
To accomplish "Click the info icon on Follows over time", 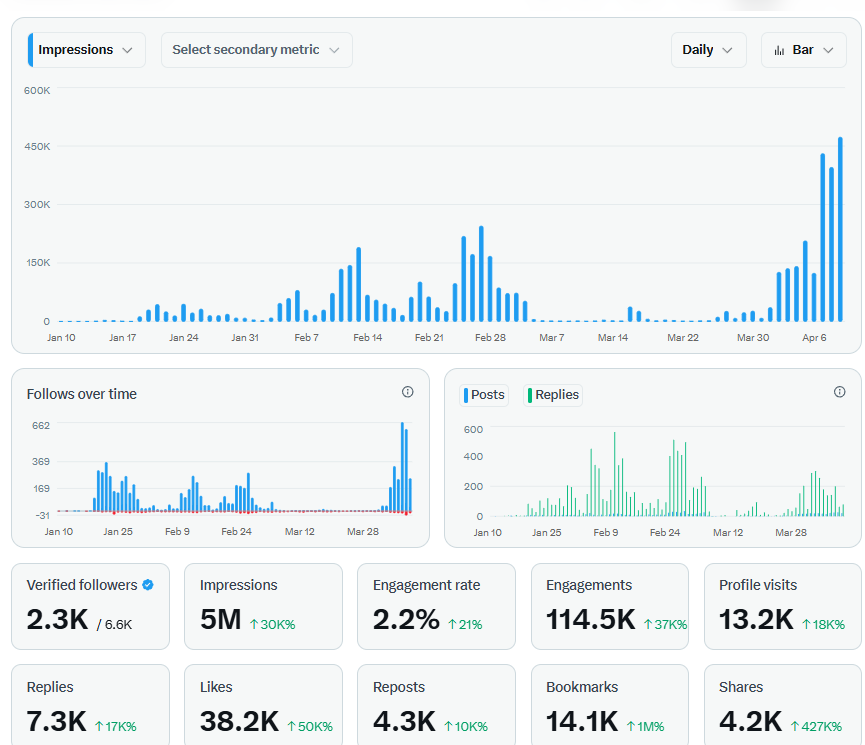I will point(408,392).
